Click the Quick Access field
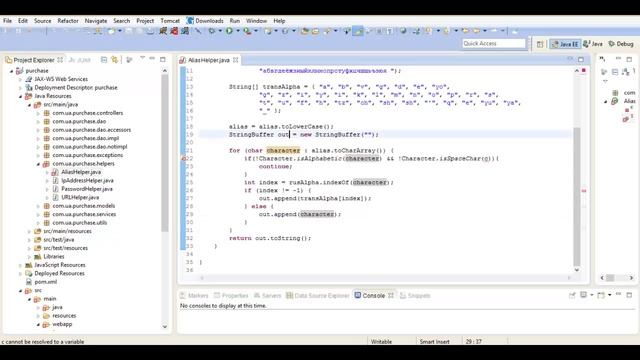Screen dimensions: 640x360 point(494,43)
